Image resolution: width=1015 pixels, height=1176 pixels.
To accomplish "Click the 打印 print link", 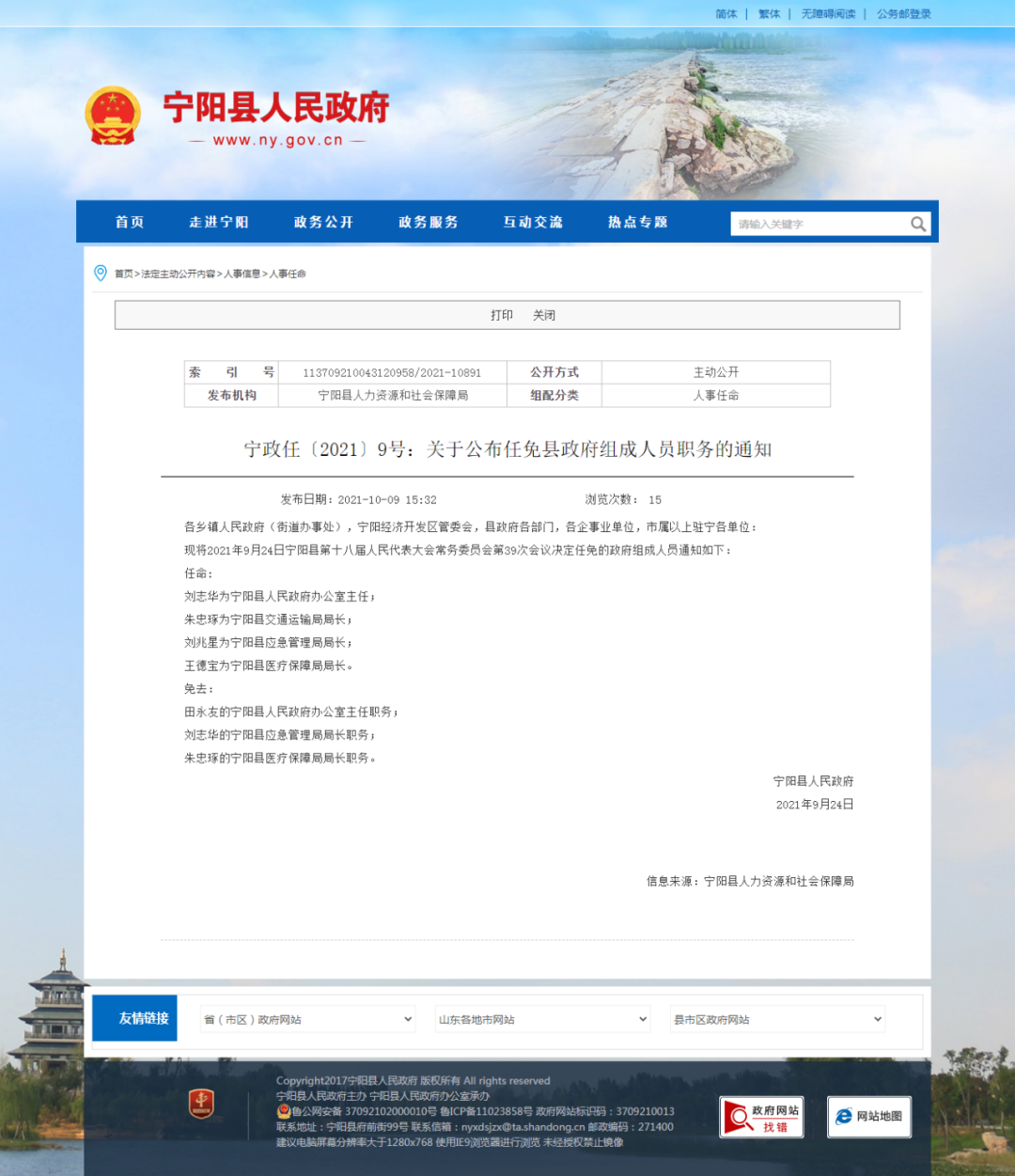I will pos(502,315).
